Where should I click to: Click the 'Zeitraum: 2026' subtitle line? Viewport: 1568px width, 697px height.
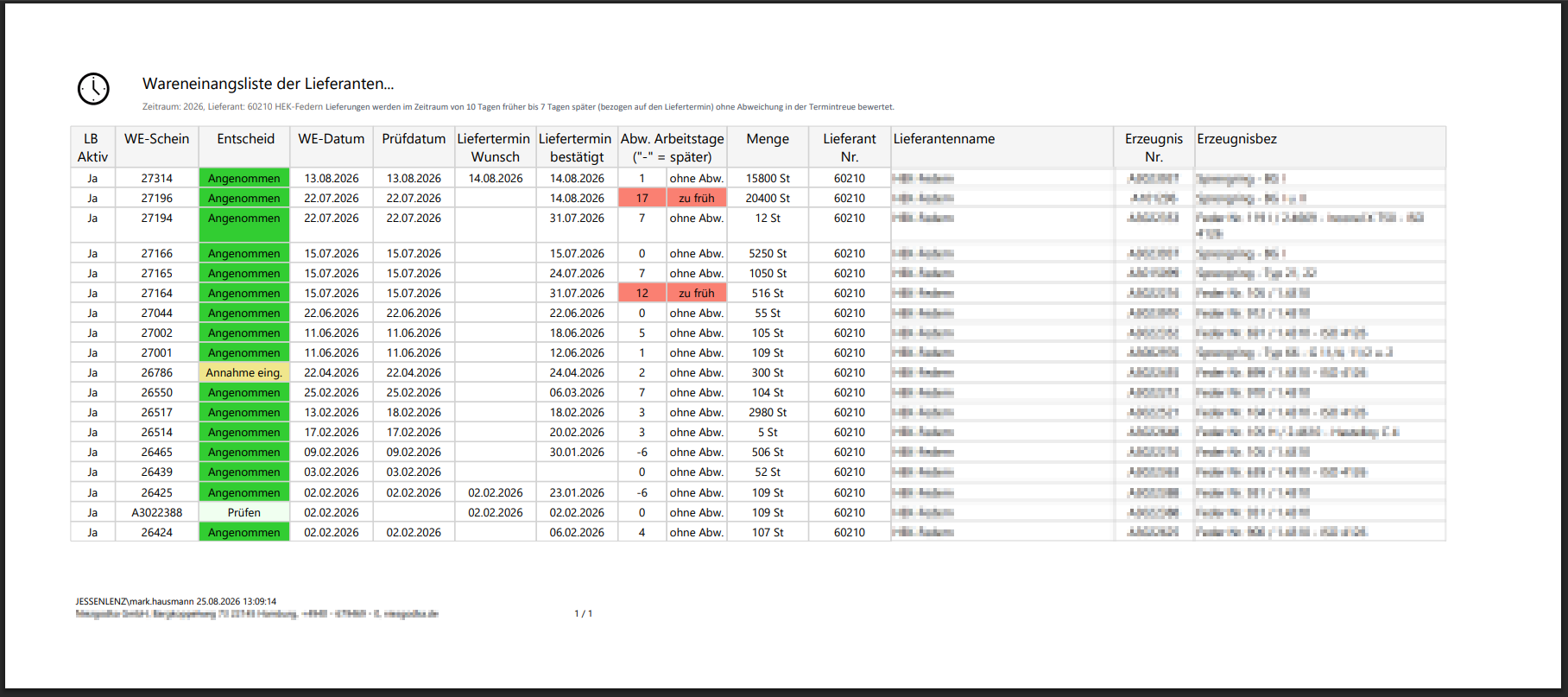(x=518, y=107)
